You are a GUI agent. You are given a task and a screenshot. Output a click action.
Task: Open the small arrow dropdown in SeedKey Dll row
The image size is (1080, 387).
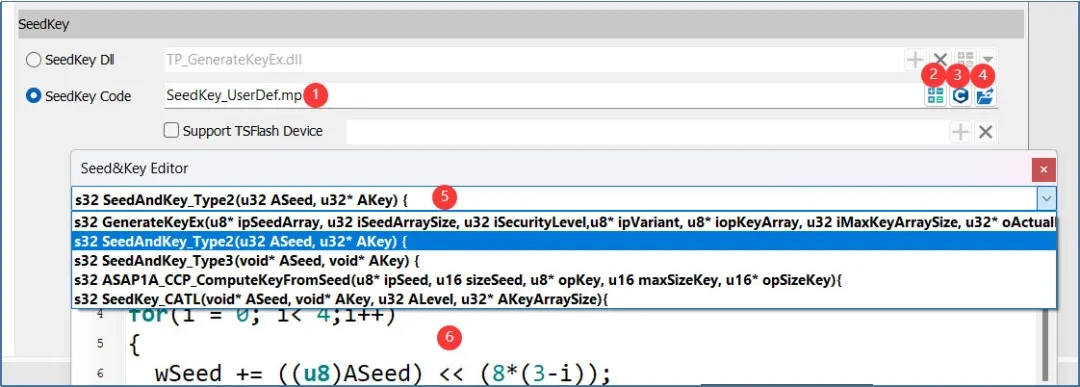pos(988,60)
